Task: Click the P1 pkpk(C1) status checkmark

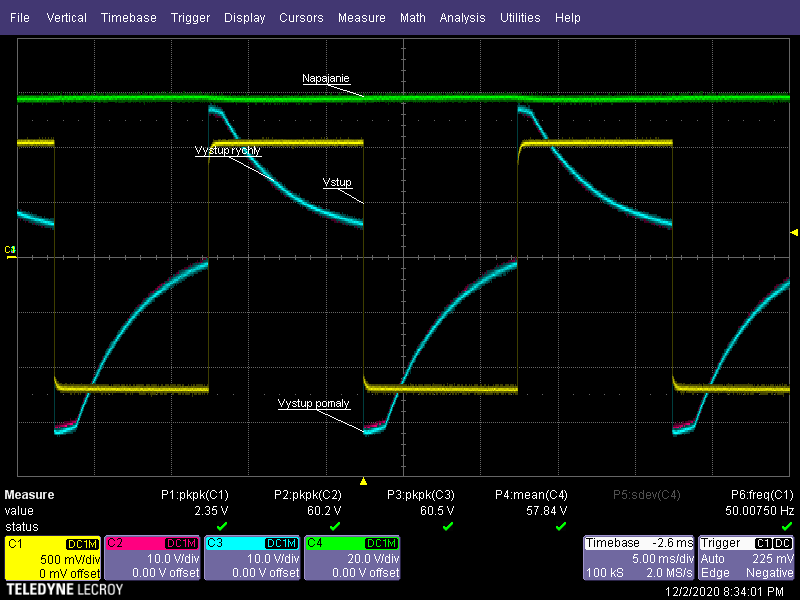Action: pyautogui.click(x=222, y=526)
